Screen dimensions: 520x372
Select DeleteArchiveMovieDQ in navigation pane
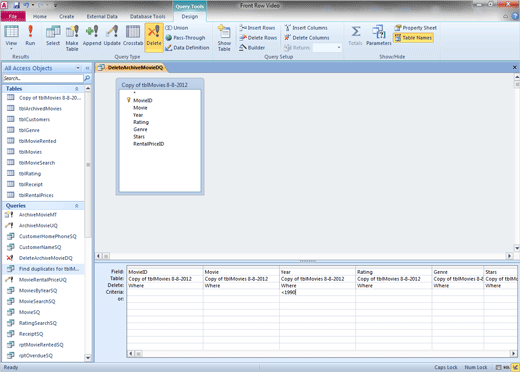[x=45, y=258]
